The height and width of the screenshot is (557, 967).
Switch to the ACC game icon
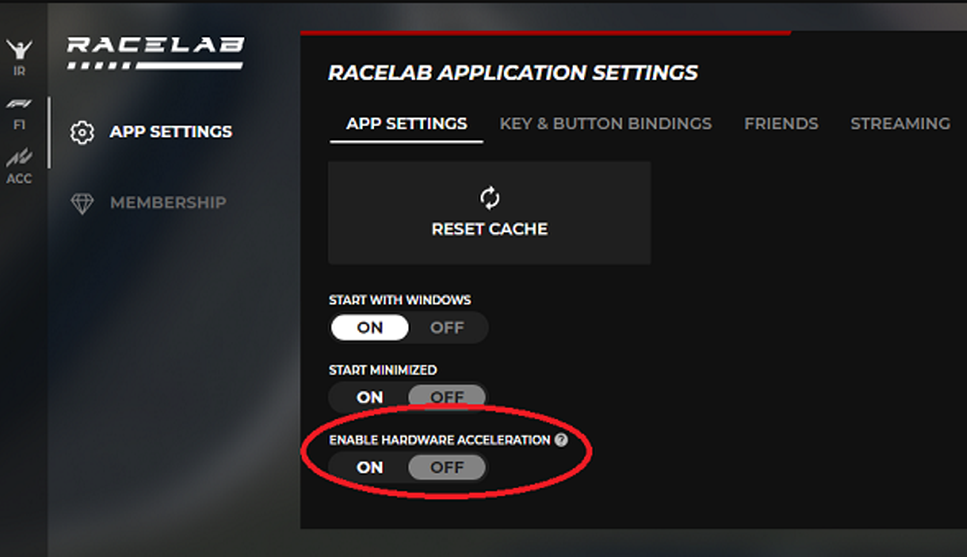click(19, 163)
